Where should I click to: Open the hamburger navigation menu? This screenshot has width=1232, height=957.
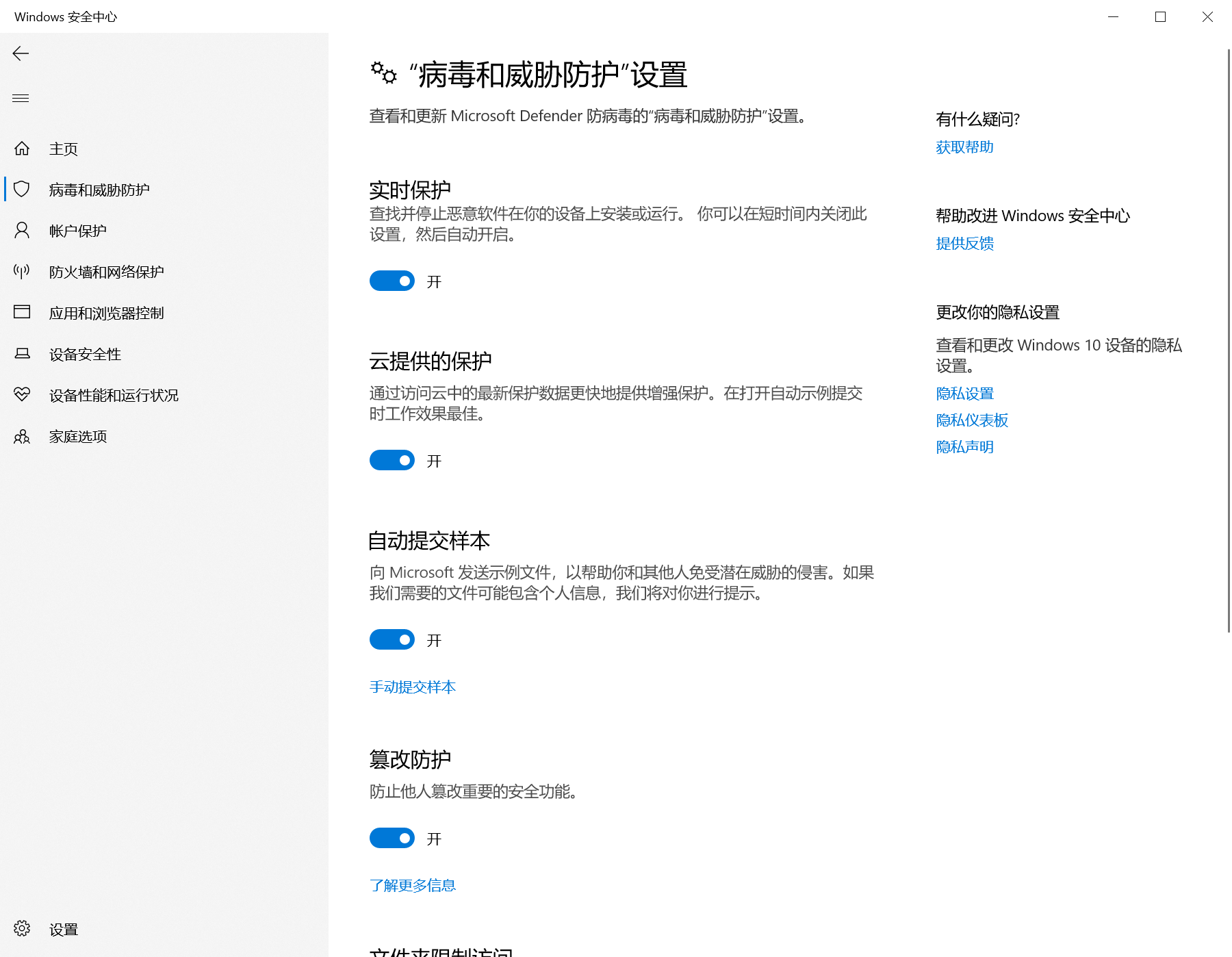(21, 98)
